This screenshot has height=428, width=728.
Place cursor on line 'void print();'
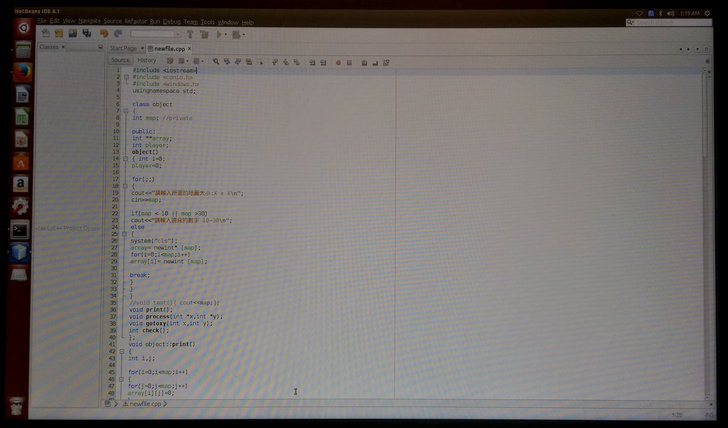[150, 310]
